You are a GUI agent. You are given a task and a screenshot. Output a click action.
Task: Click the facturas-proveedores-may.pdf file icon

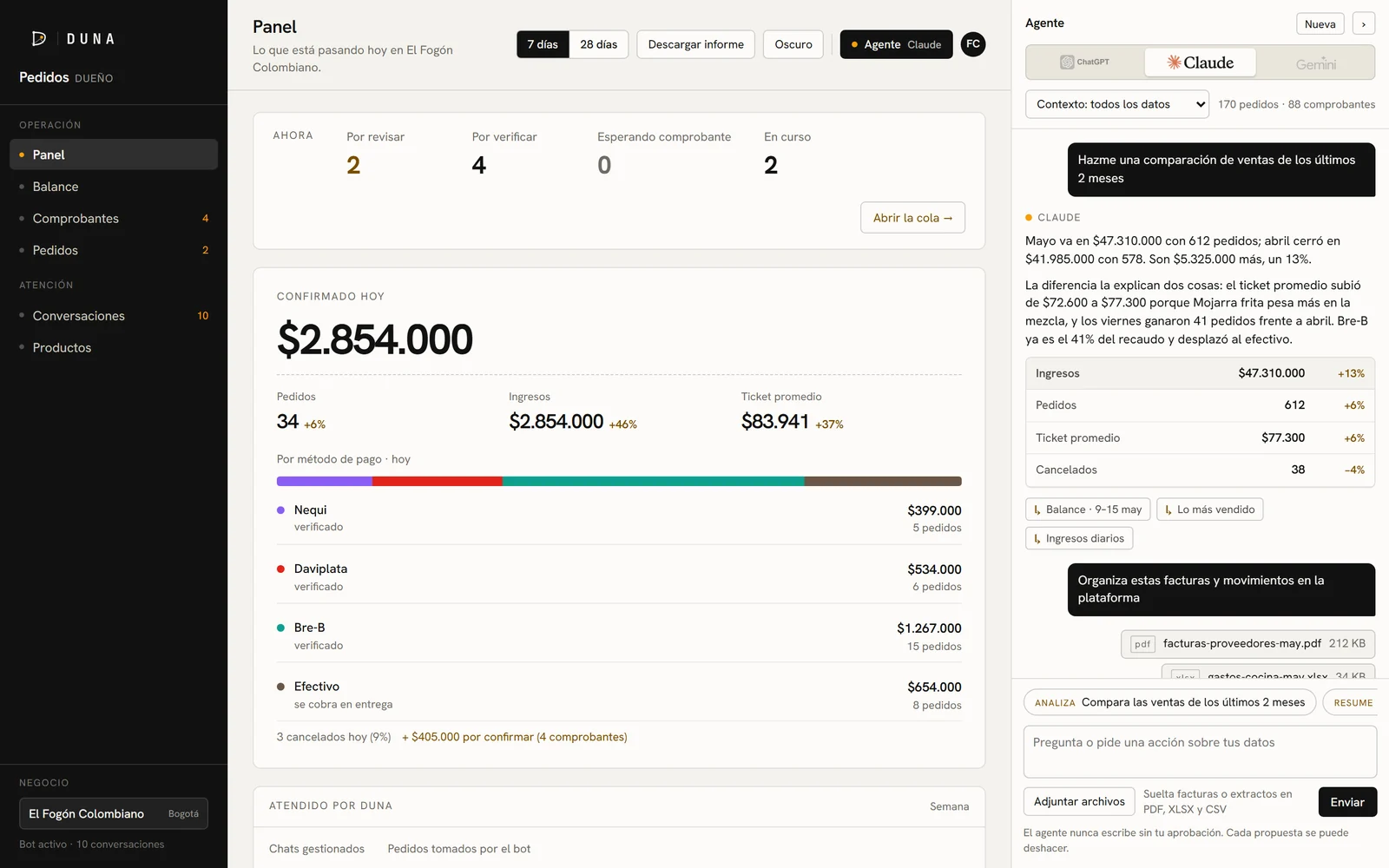click(x=1142, y=644)
